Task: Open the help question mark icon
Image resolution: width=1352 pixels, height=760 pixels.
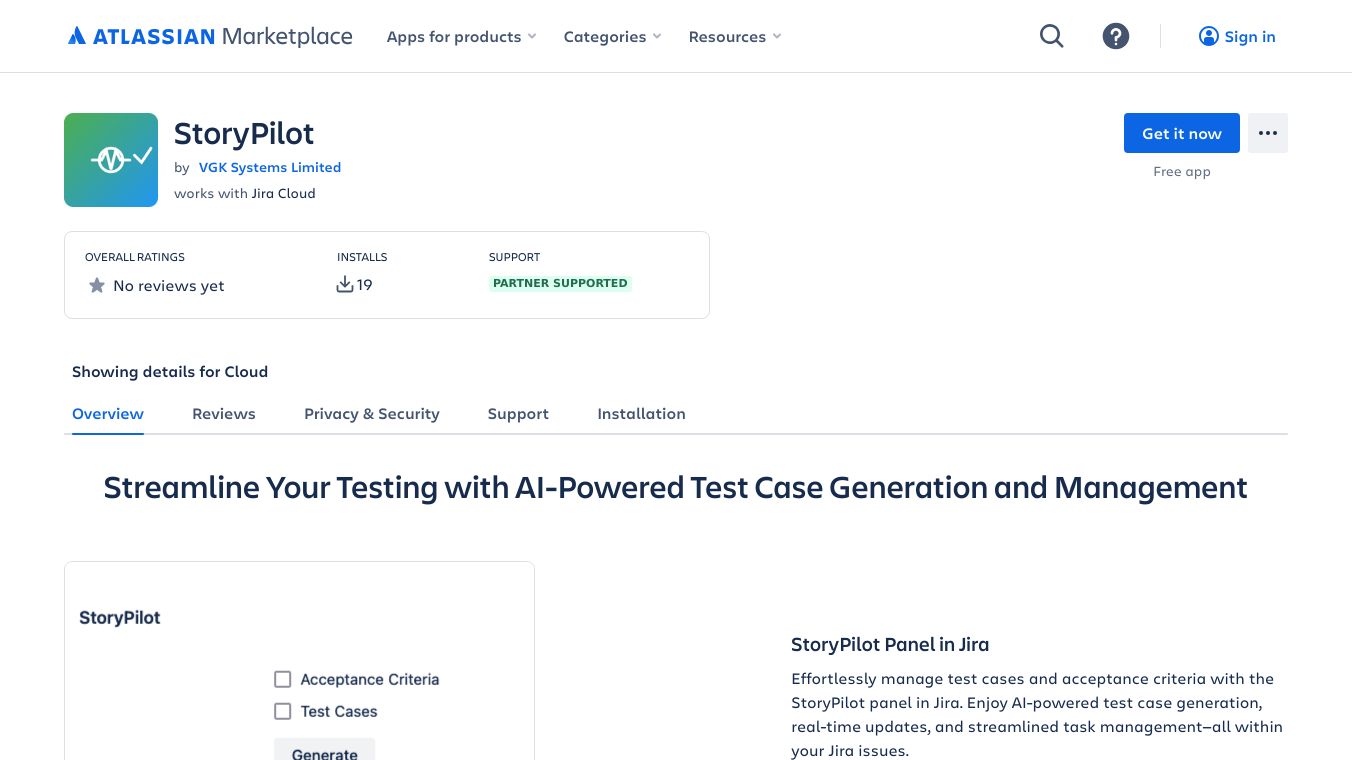Action: click(x=1116, y=37)
